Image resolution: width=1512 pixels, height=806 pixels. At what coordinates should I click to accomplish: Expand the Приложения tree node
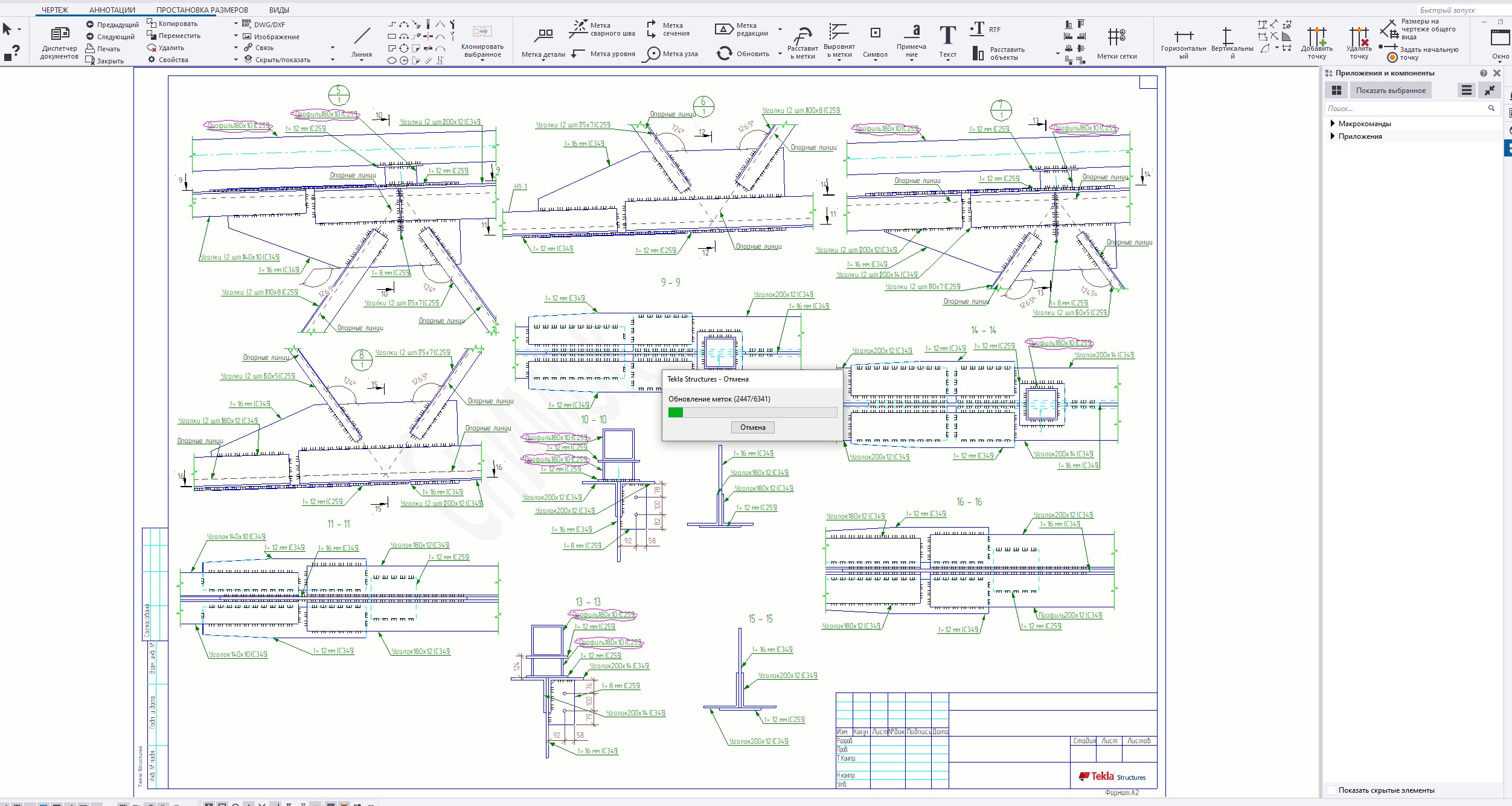coord(1333,136)
